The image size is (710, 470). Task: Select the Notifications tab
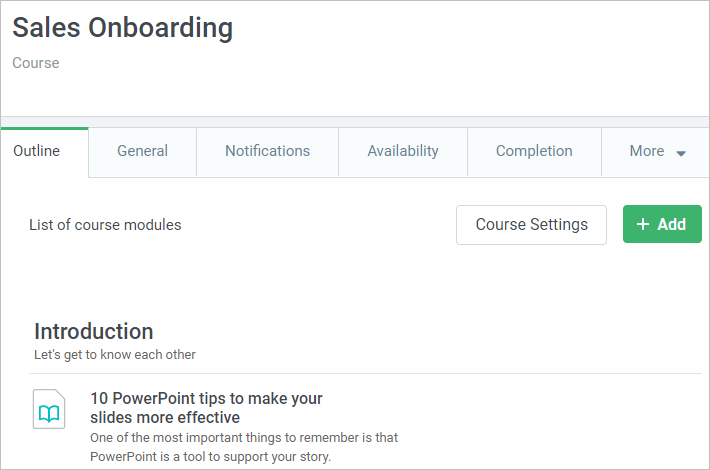(268, 152)
